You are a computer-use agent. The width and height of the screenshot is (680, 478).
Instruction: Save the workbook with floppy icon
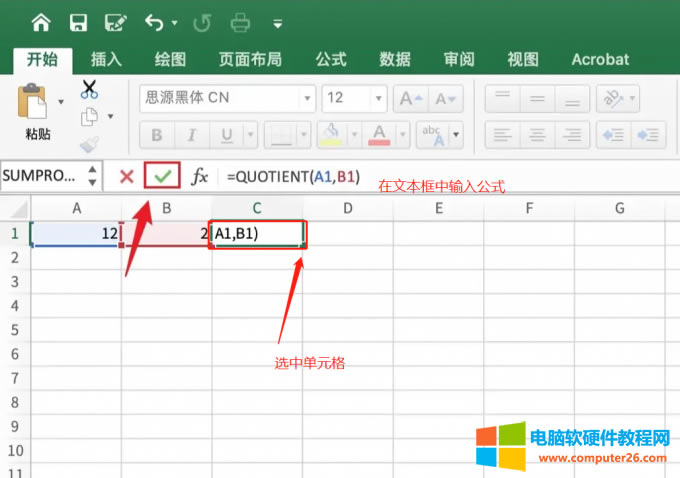(78, 23)
